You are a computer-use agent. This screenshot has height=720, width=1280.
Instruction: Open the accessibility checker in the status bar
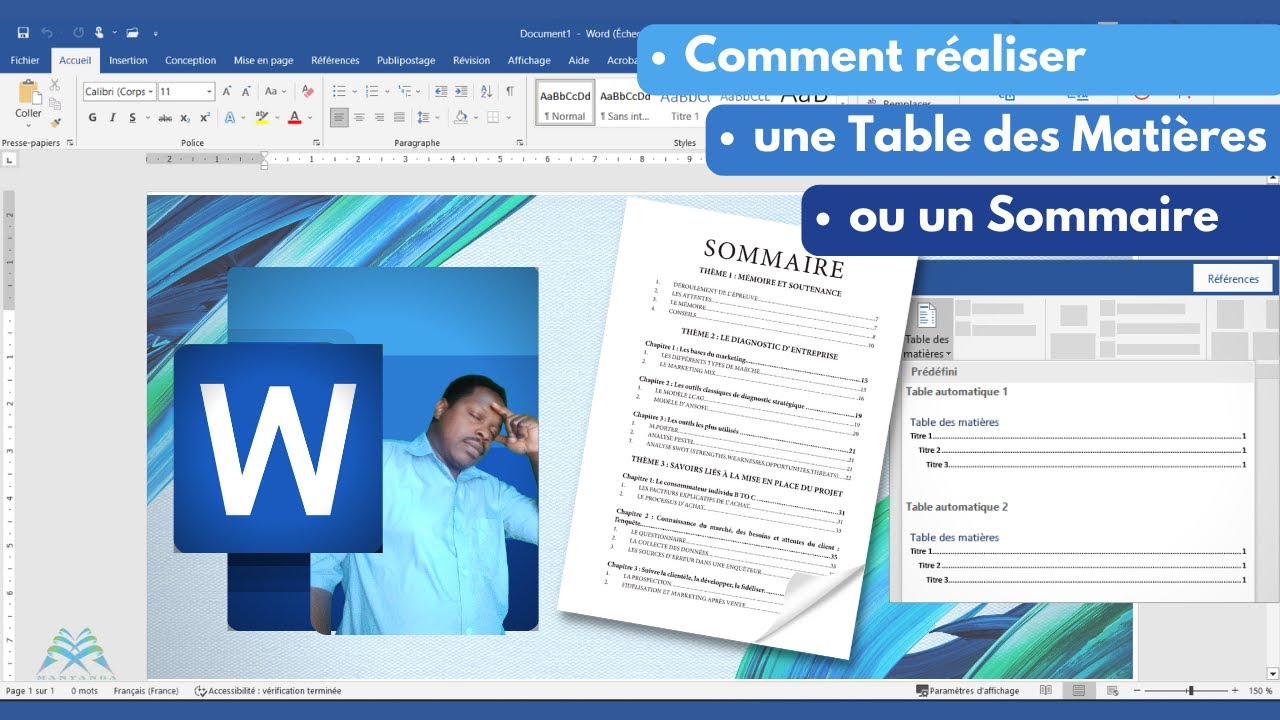[267, 691]
